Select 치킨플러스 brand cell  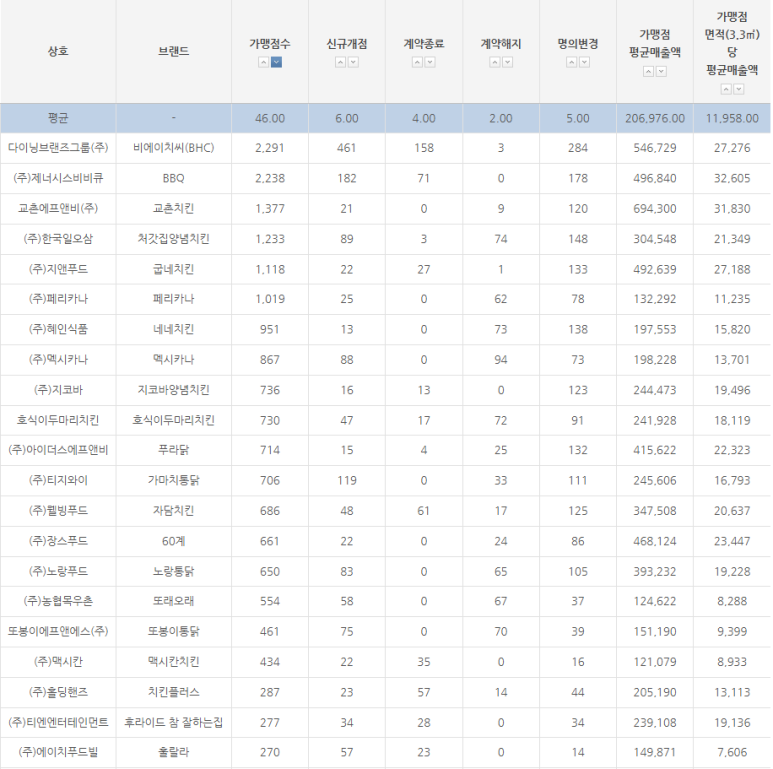click(174, 692)
